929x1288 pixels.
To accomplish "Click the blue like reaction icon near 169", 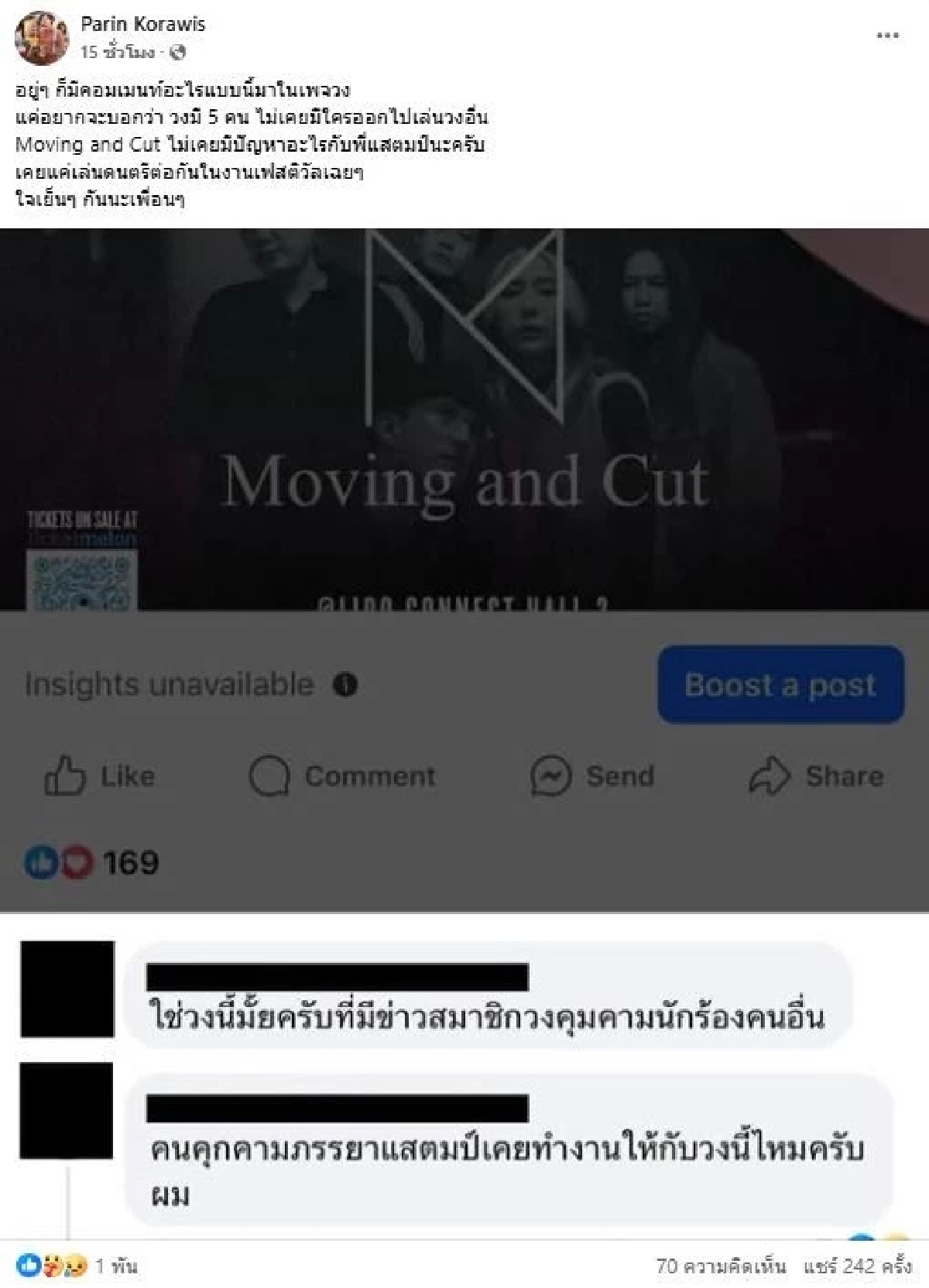I will click(42, 862).
